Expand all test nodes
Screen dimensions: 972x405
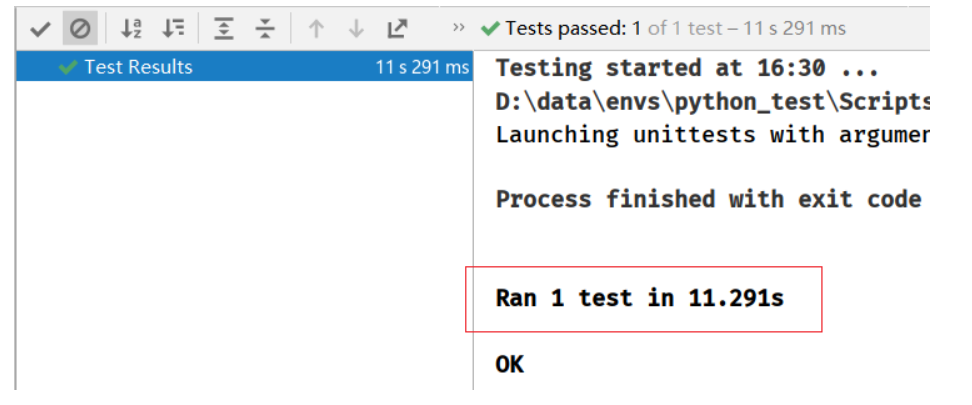(224, 29)
